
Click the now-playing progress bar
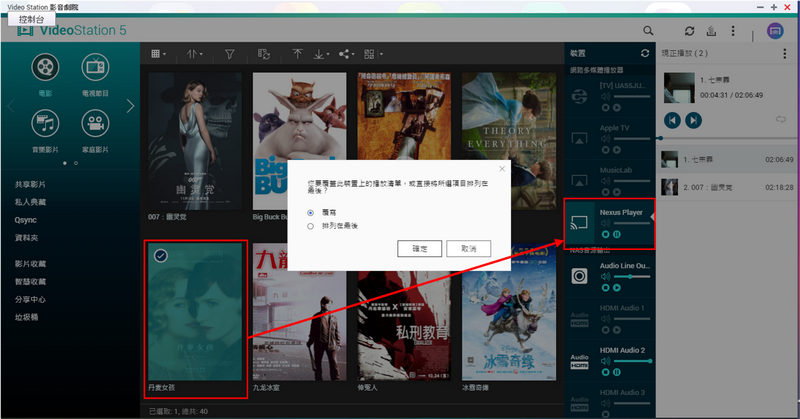728,138
